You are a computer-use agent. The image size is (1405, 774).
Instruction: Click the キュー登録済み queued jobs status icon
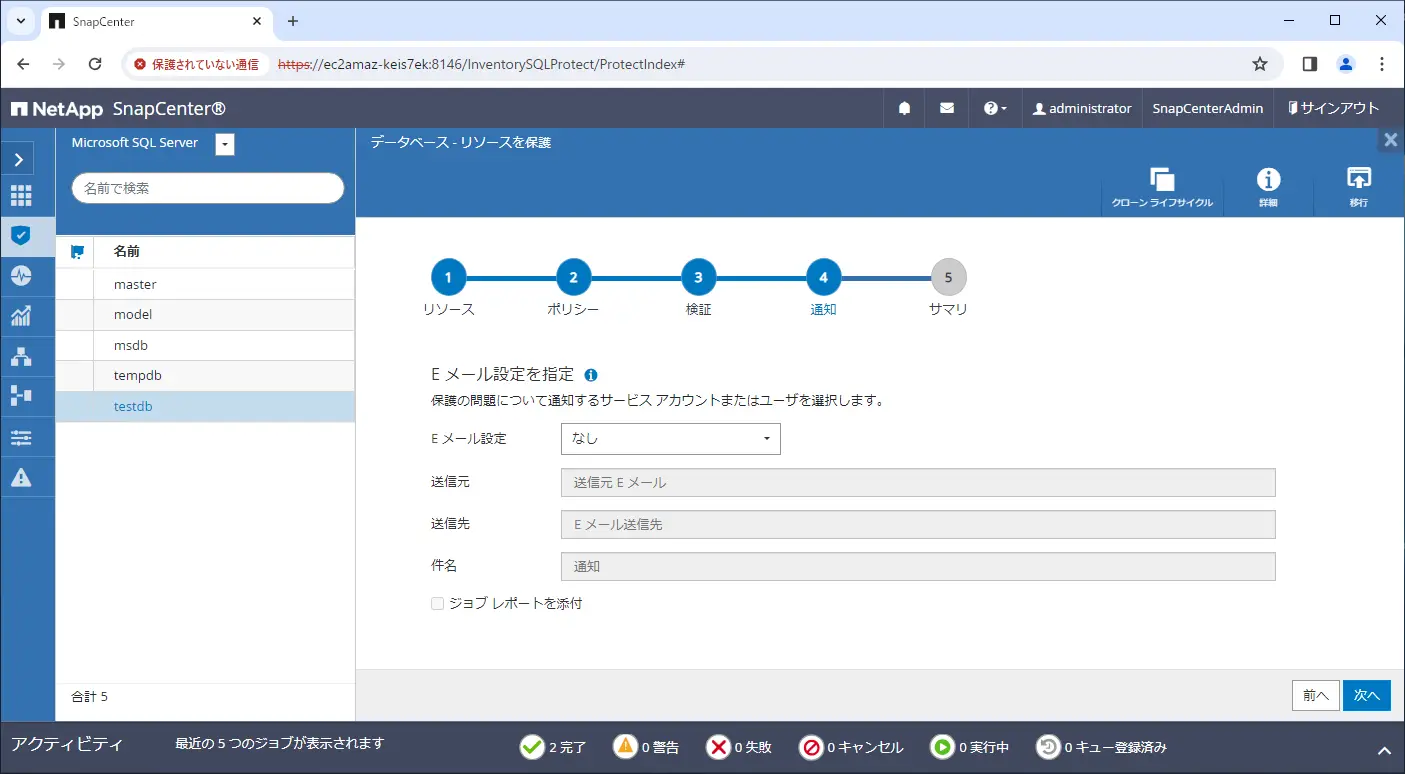click(x=1048, y=747)
